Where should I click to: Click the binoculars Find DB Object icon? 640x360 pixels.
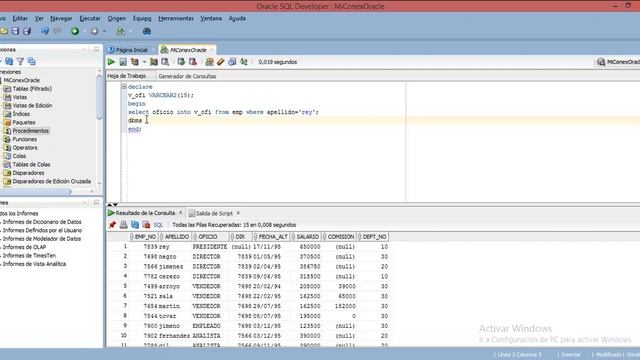coord(147,31)
